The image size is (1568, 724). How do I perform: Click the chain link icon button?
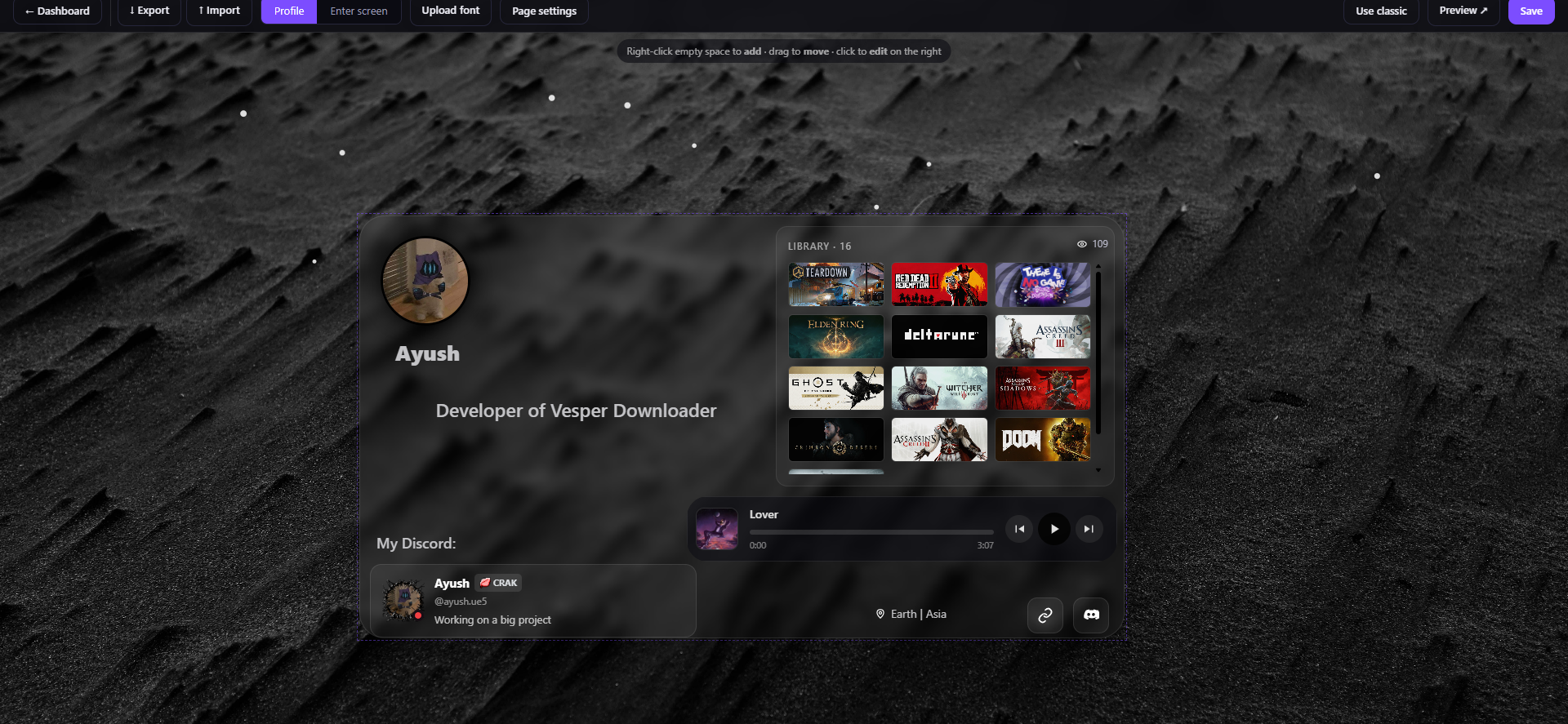tap(1045, 615)
